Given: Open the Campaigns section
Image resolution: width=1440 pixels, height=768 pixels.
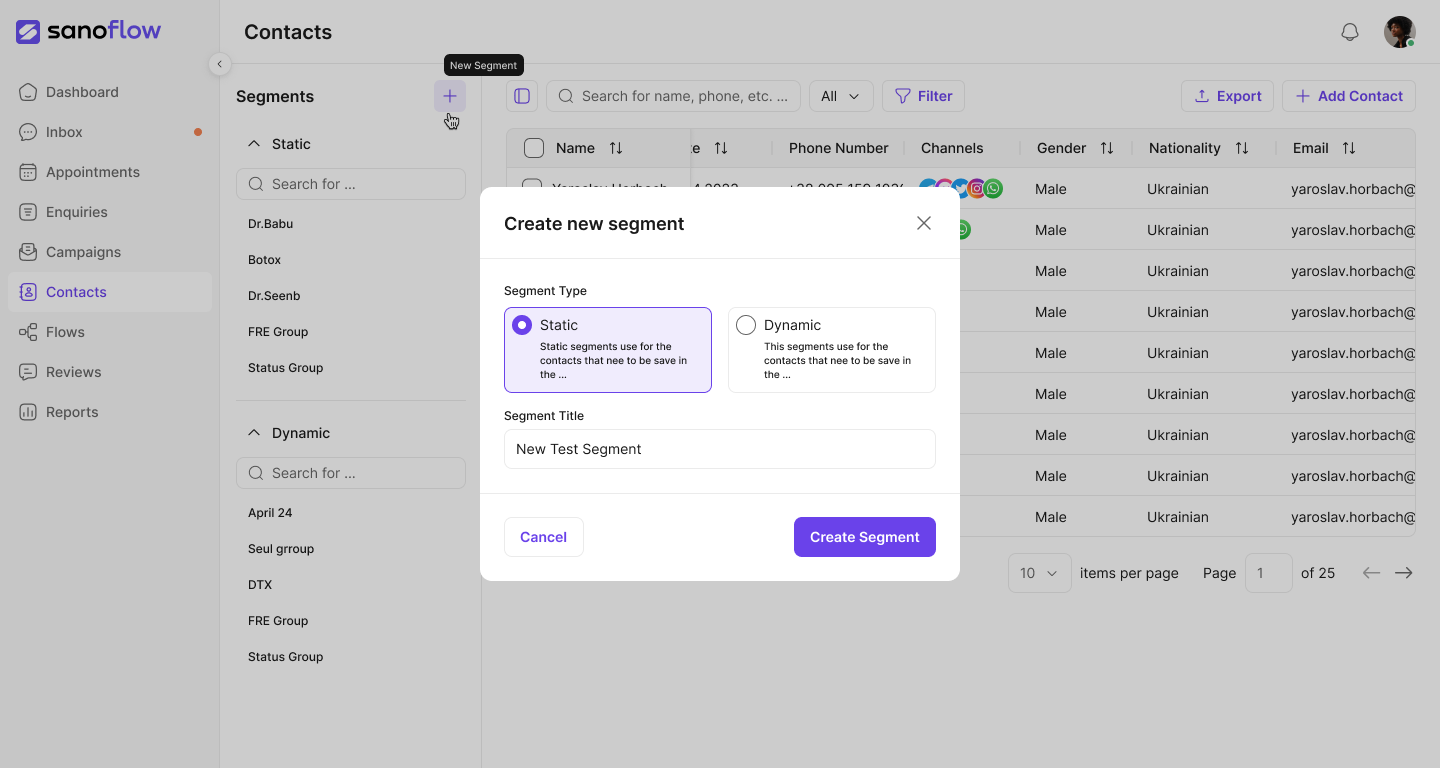Looking at the screenshot, I should [x=109, y=252].
